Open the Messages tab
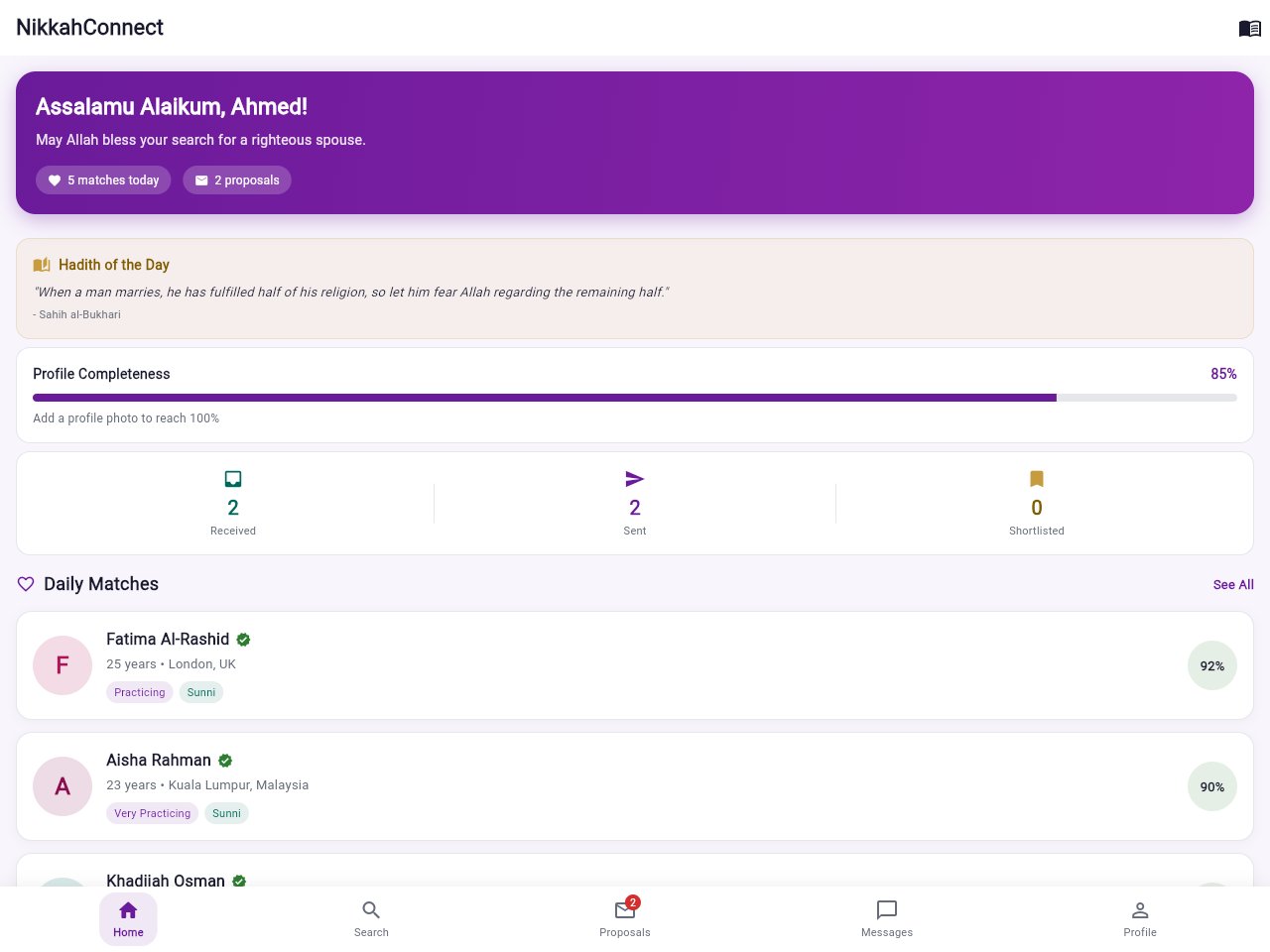Screen dimensions: 1270x952 point(887,919)
